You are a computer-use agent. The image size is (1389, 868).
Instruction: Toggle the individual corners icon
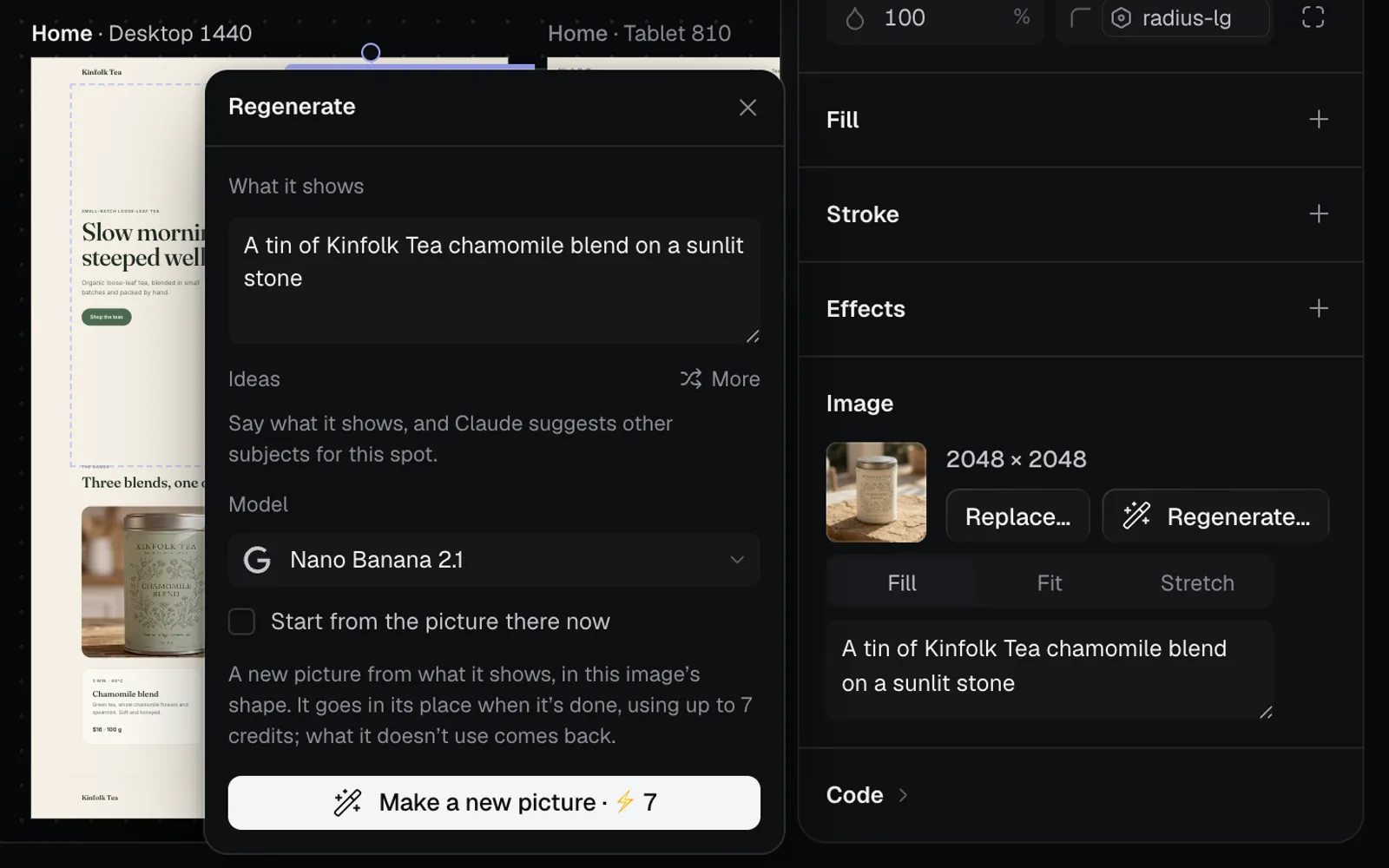pyautogui.click(x=1313, y=17)
